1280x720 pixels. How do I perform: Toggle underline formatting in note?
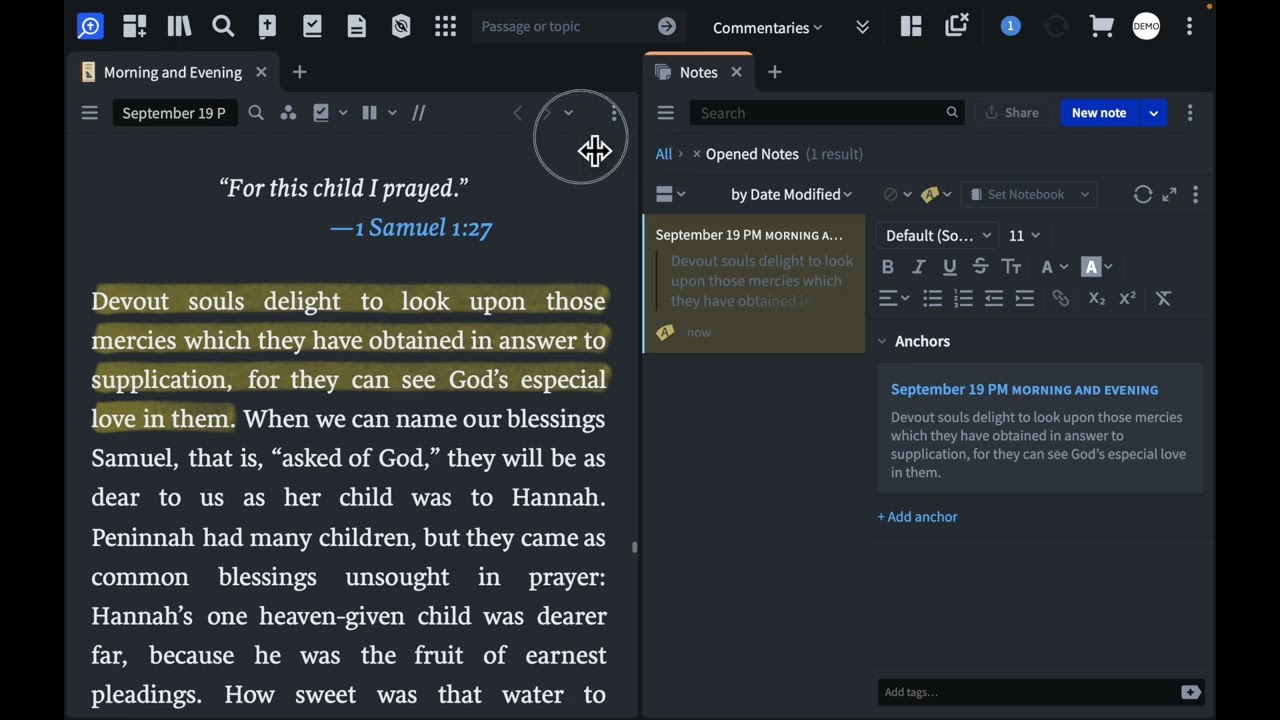click(949, 267)
